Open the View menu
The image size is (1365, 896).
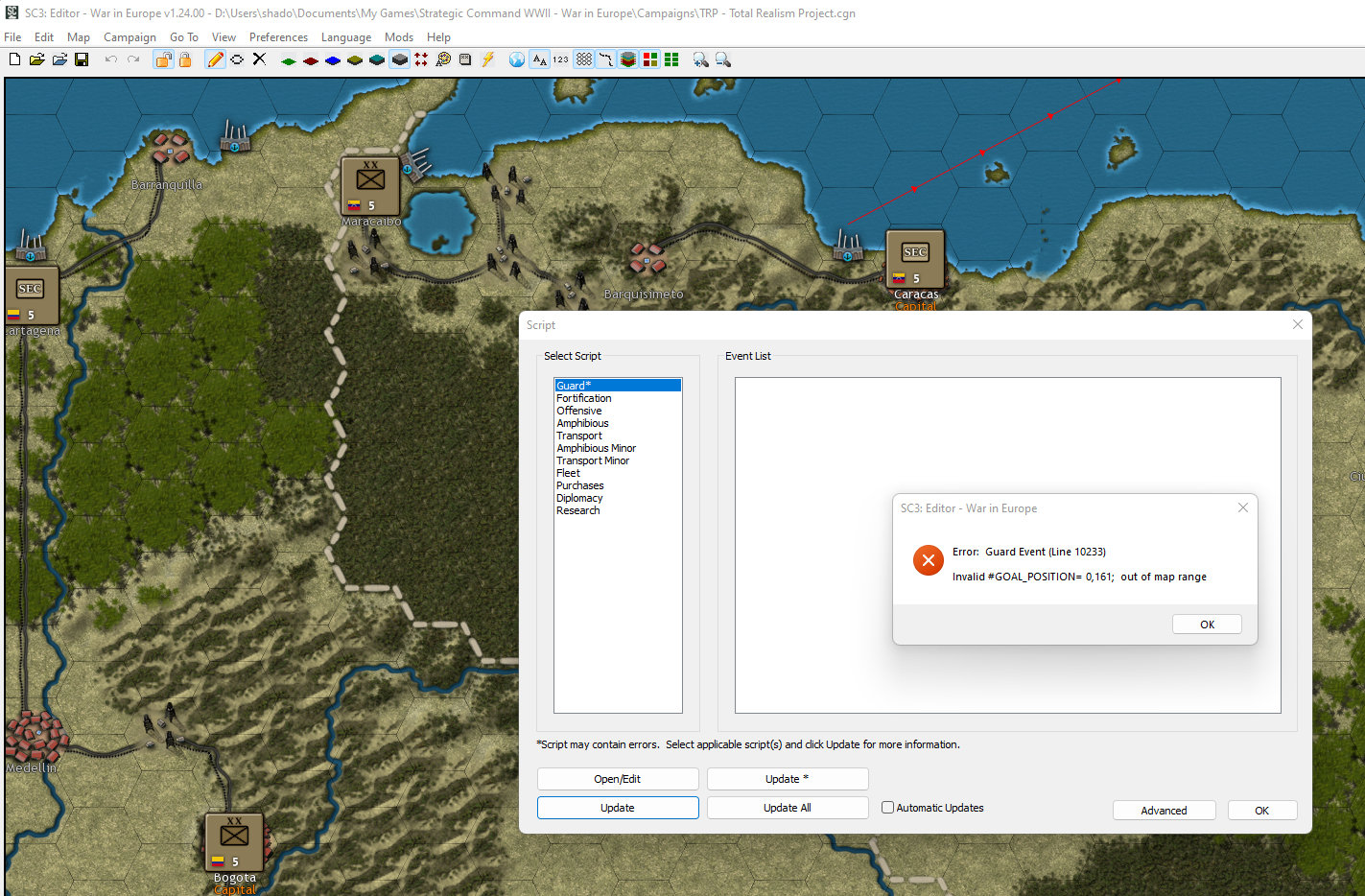[x=224, y=37]
